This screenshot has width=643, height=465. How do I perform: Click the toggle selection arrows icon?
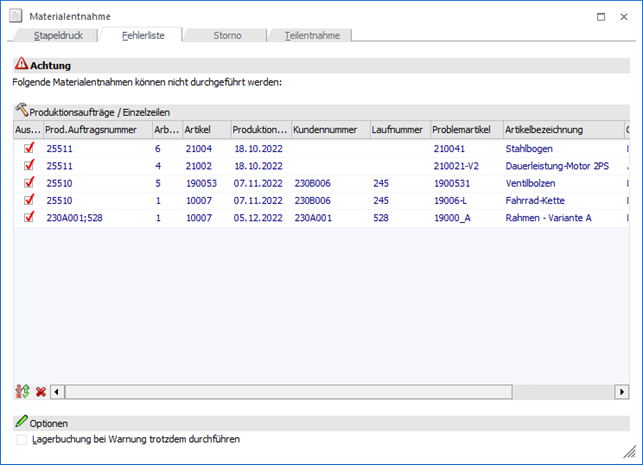coord(23,391)
